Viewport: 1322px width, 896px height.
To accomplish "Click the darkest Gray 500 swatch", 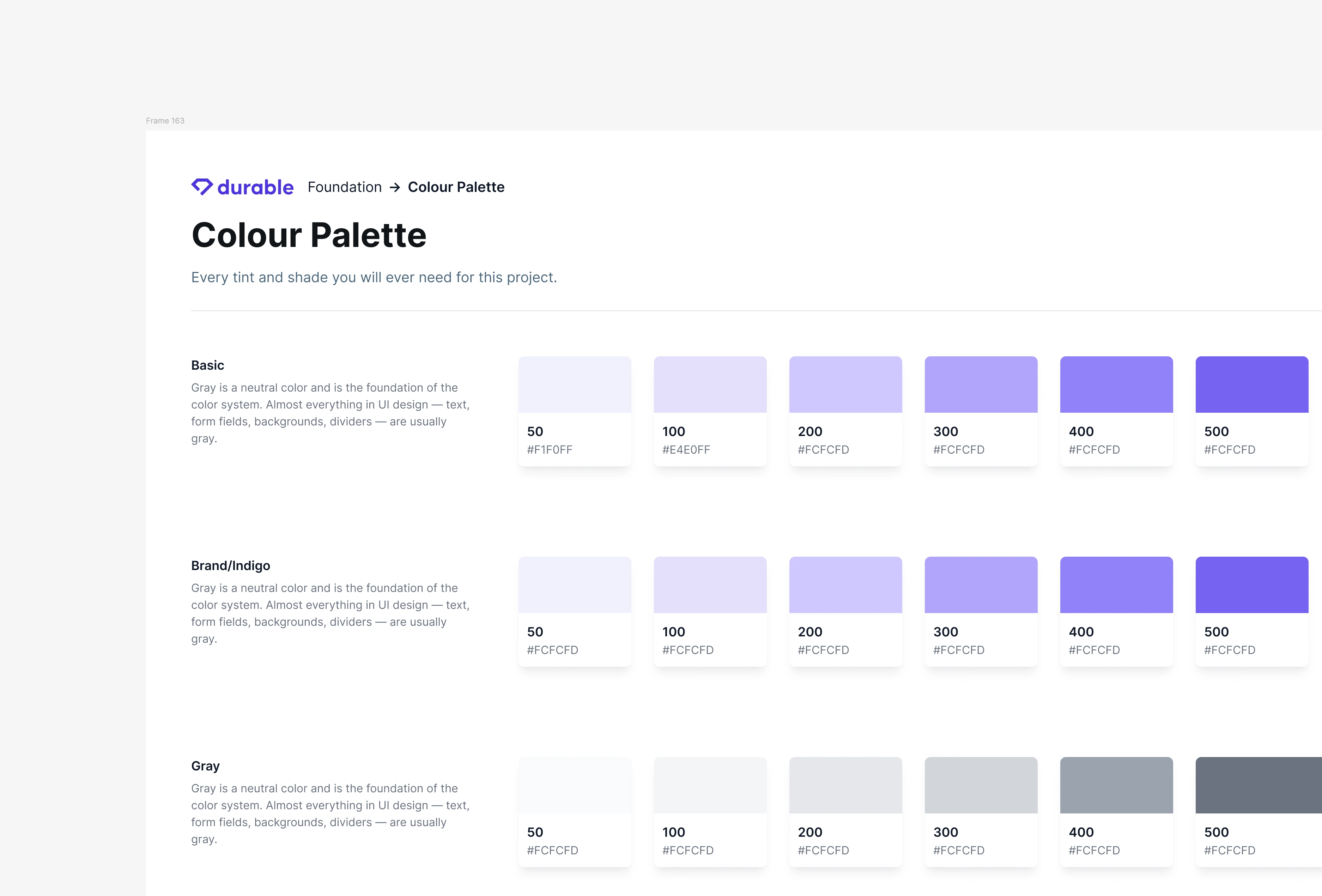I will pyautogui.click(x=1252, y=785).
